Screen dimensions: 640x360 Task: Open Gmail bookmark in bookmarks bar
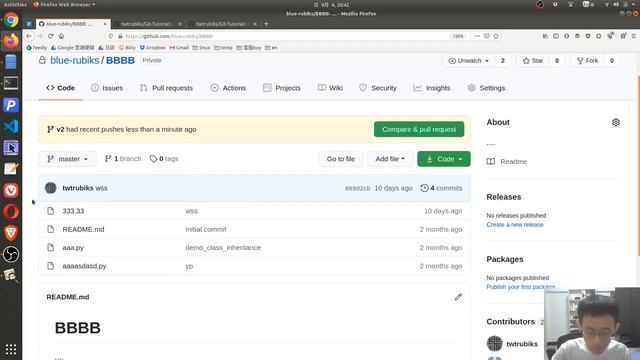click(x=179, y=47)
